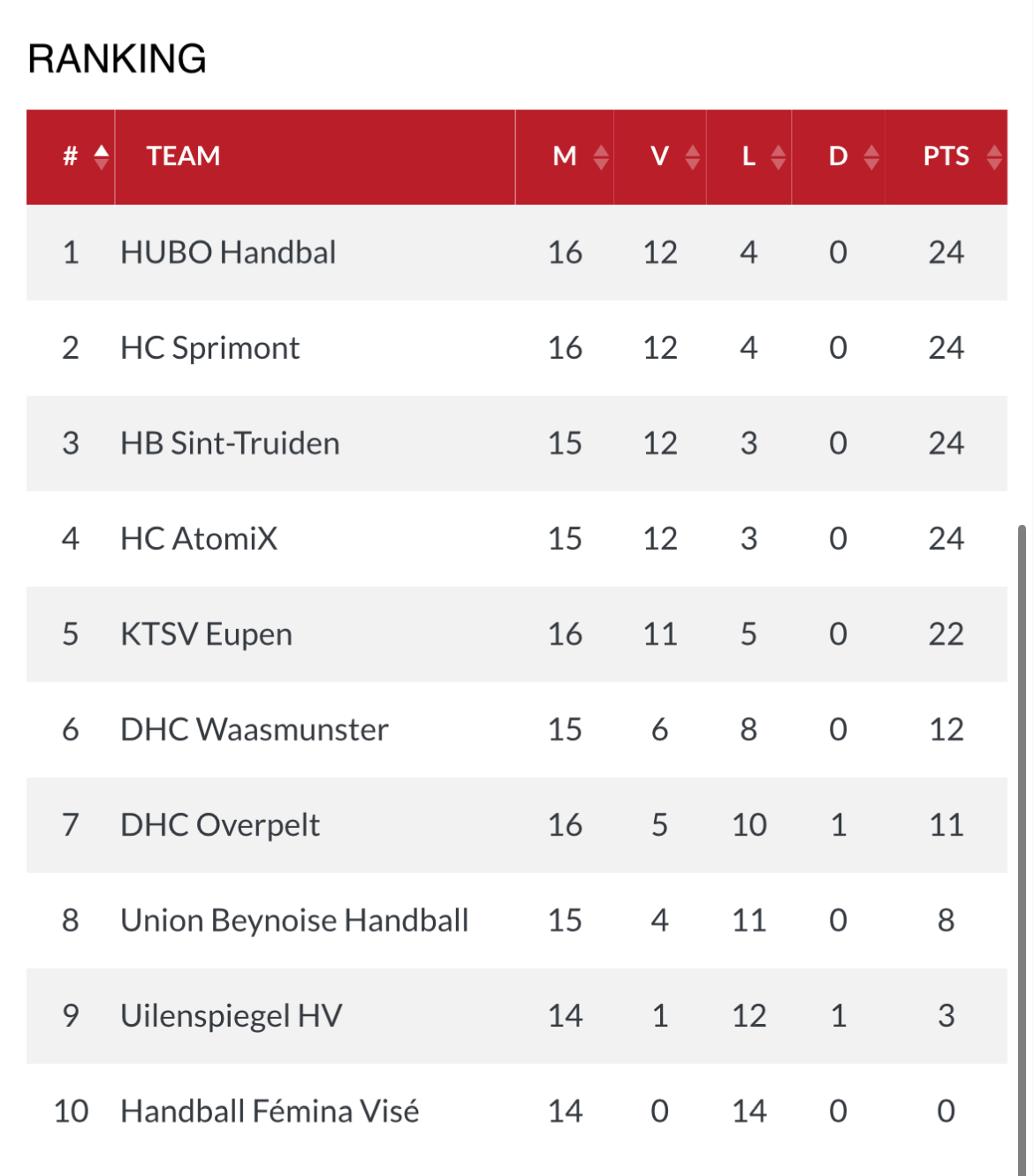Click sort arrows beside V column
Image resolution: width=1034 pixels, height=1176 pixels.
tap(693, 157)
